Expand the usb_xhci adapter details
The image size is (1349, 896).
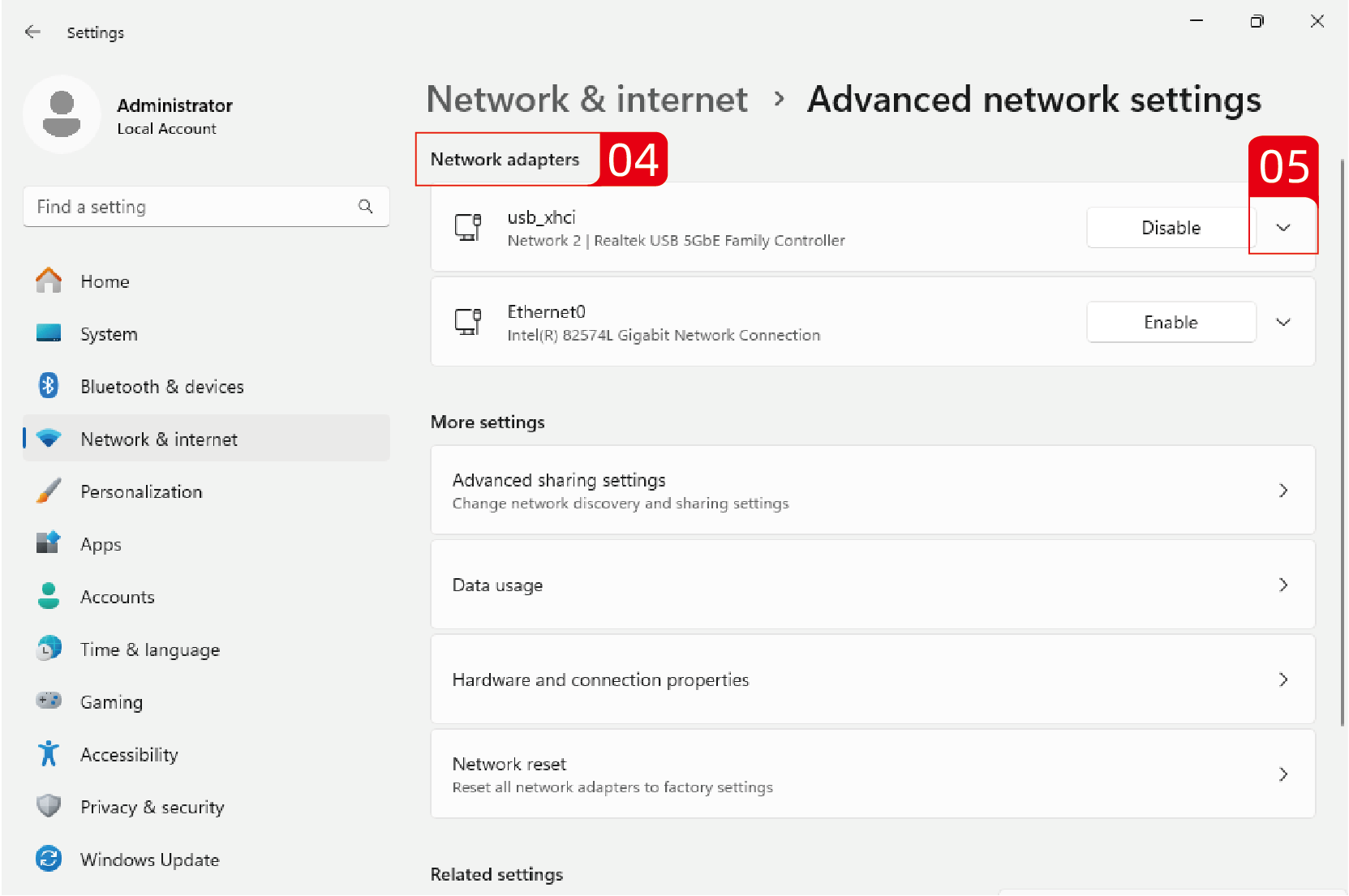pyautogui.click(x=1282, y=228)
